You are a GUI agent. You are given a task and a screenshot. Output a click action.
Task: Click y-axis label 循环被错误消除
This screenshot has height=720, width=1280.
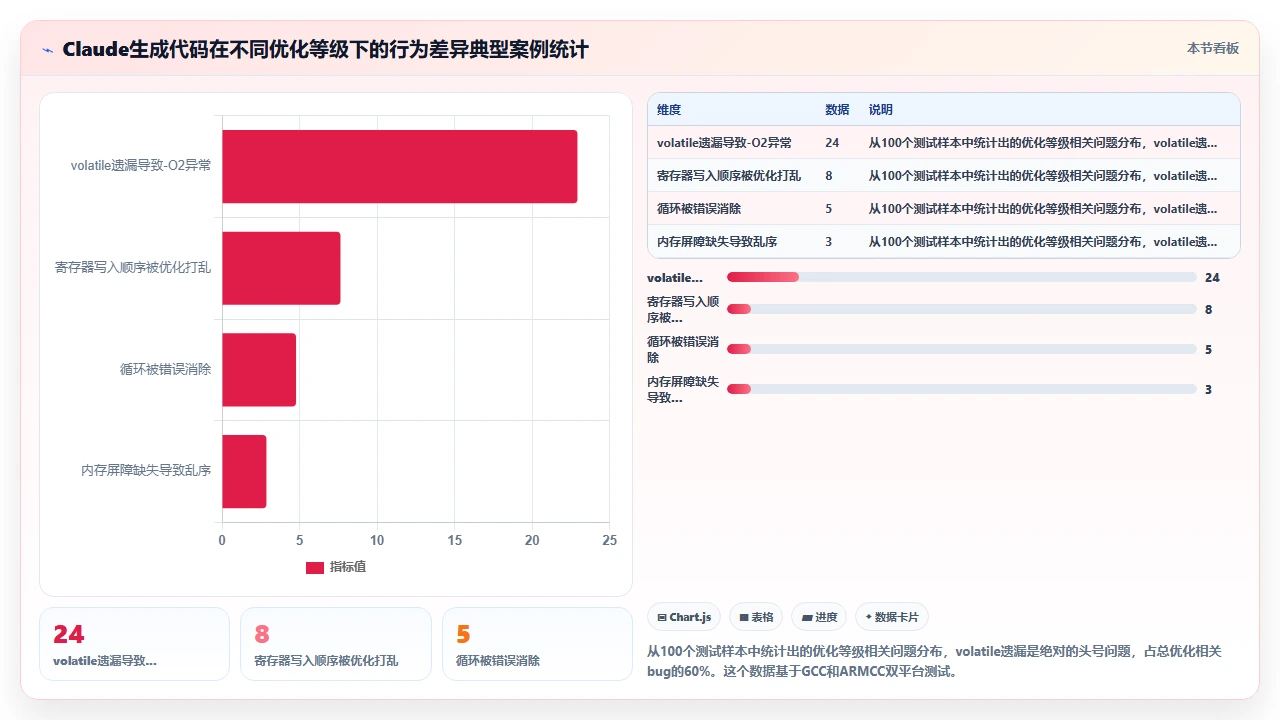pos(165,370)
